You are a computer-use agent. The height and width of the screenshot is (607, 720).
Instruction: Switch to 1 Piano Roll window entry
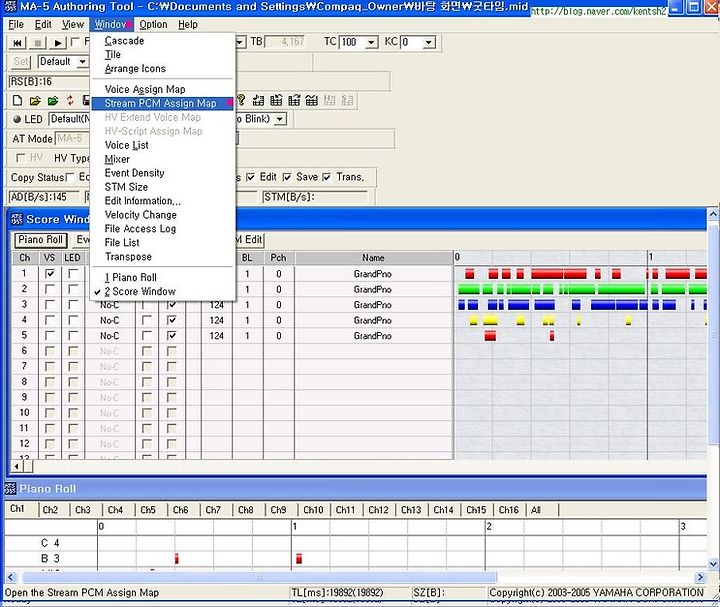coord(163,277)
